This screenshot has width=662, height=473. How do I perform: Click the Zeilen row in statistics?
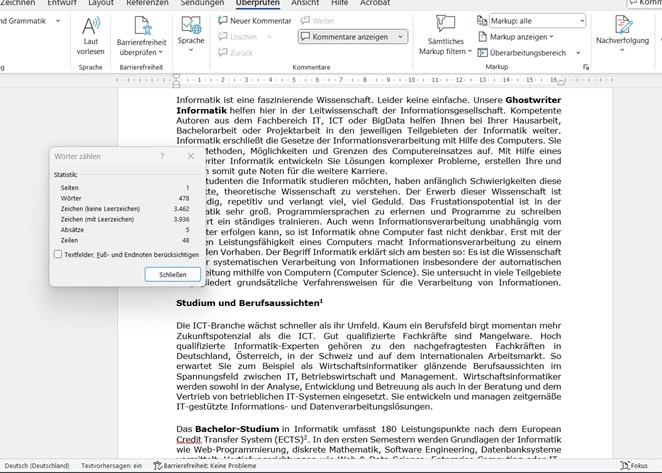(x=125, y=240)
